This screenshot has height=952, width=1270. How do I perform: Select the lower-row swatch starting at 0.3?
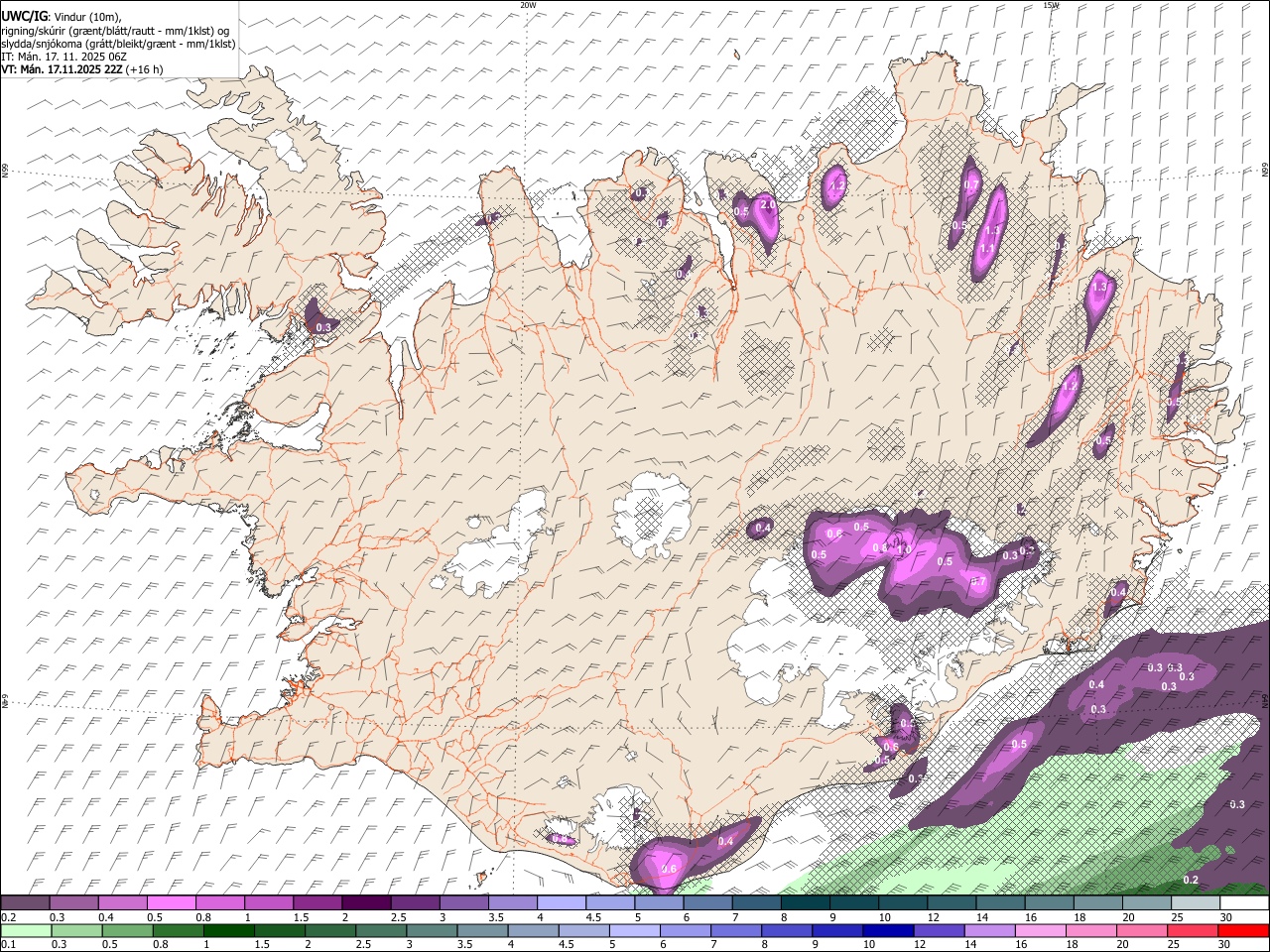point(77,930)
